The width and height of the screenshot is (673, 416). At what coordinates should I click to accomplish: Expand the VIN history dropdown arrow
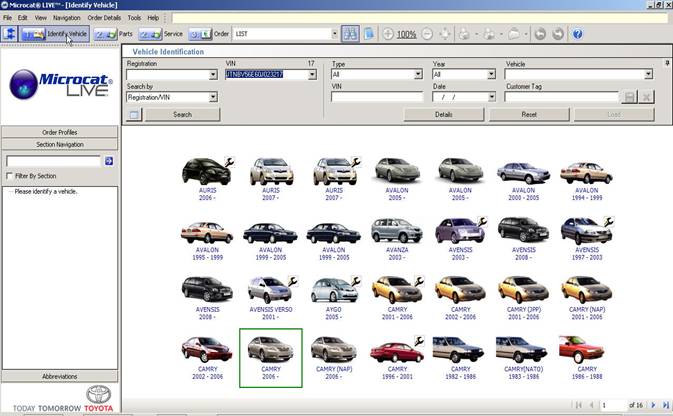coord(312,75)
